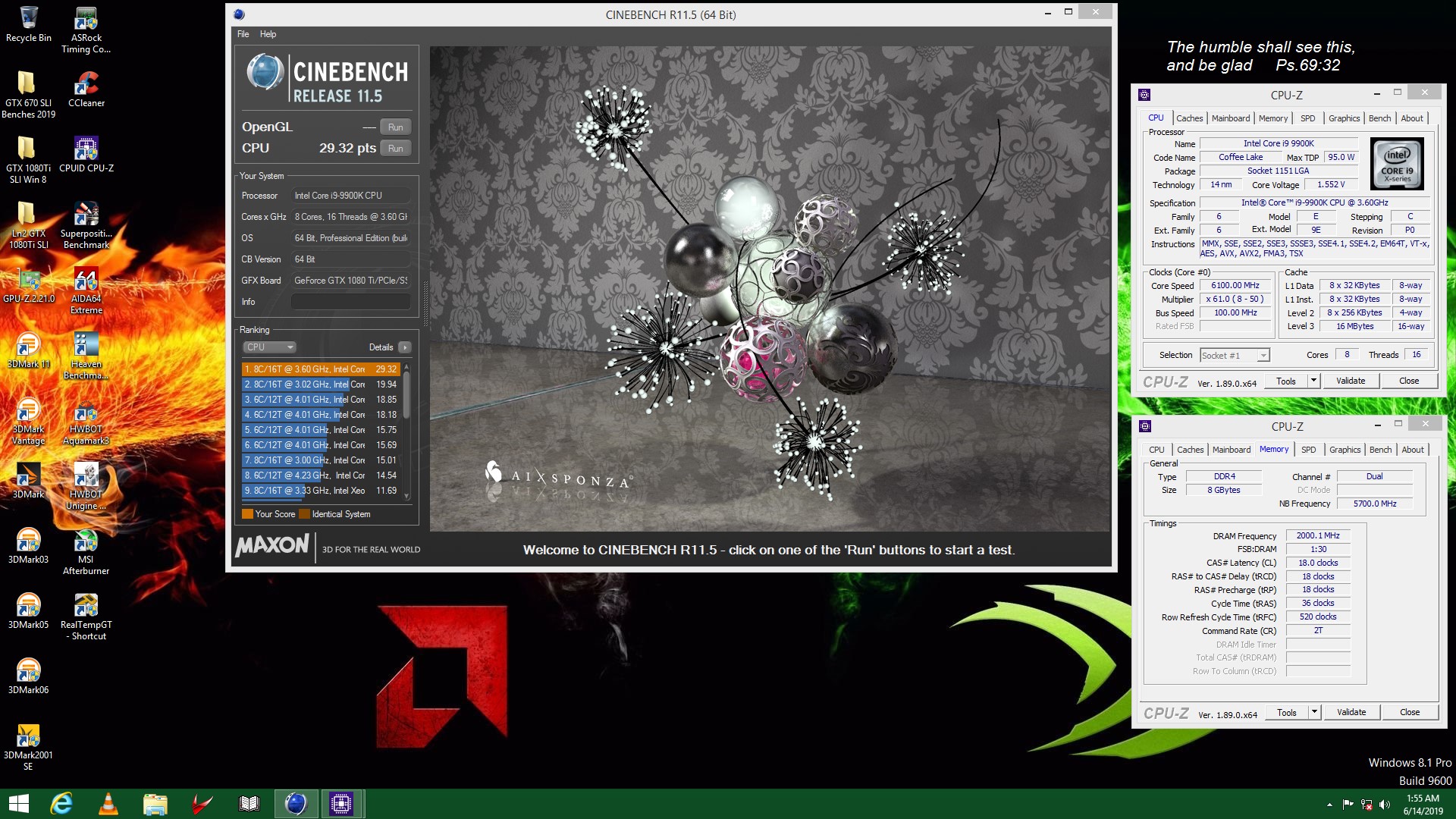1456x819 pixels.
Task: Click Validate in lower CPU-Z window
Action: pos(1351,712)
